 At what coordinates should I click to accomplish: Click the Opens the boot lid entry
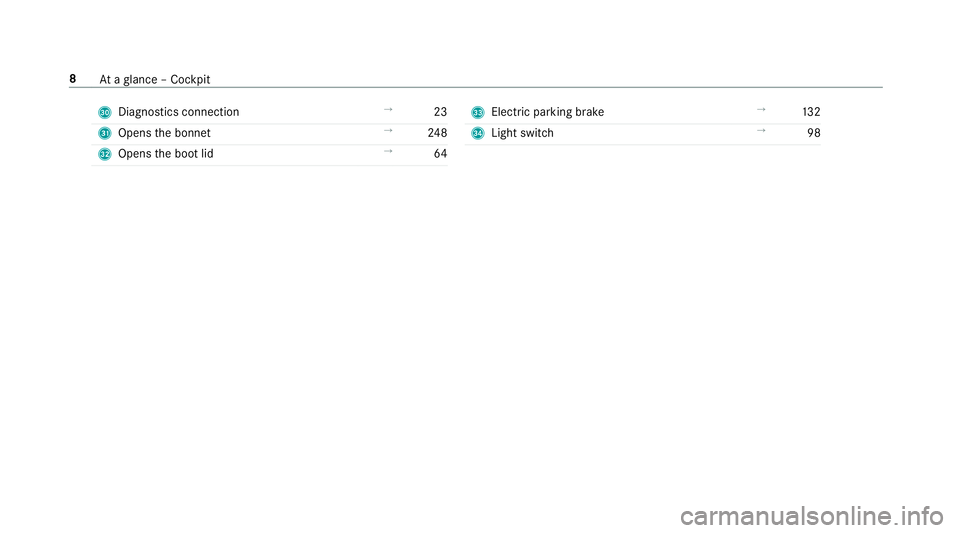[x=165, y=154]
